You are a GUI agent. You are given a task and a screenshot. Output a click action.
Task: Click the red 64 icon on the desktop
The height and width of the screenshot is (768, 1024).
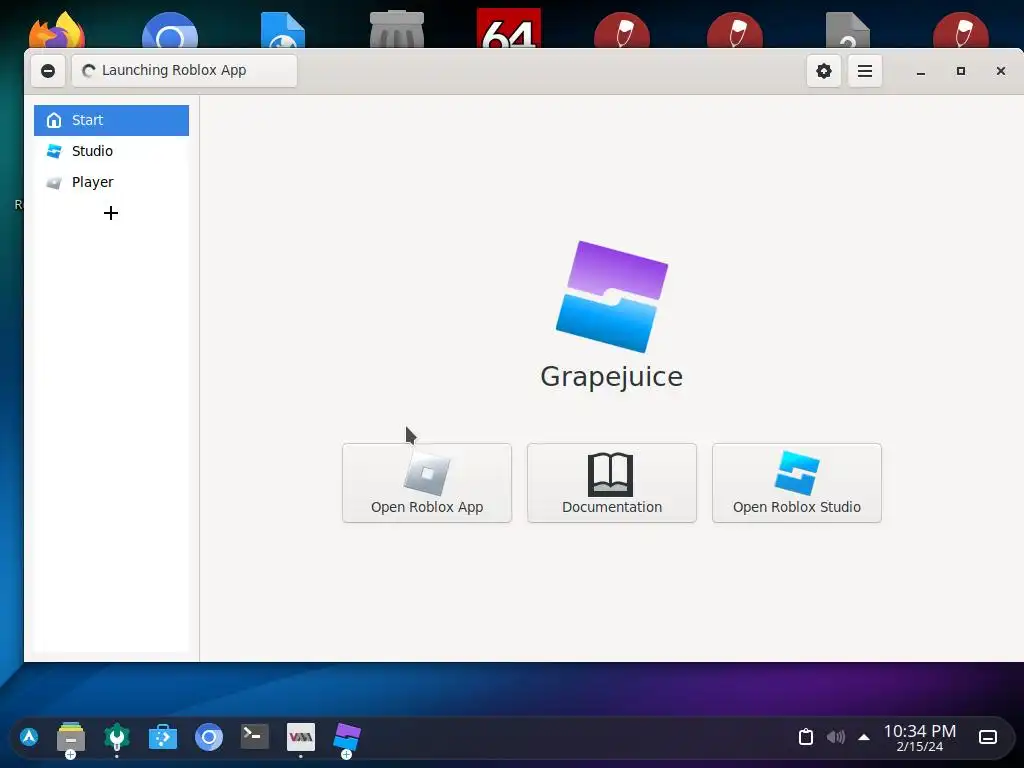click(x=509, y=28)
